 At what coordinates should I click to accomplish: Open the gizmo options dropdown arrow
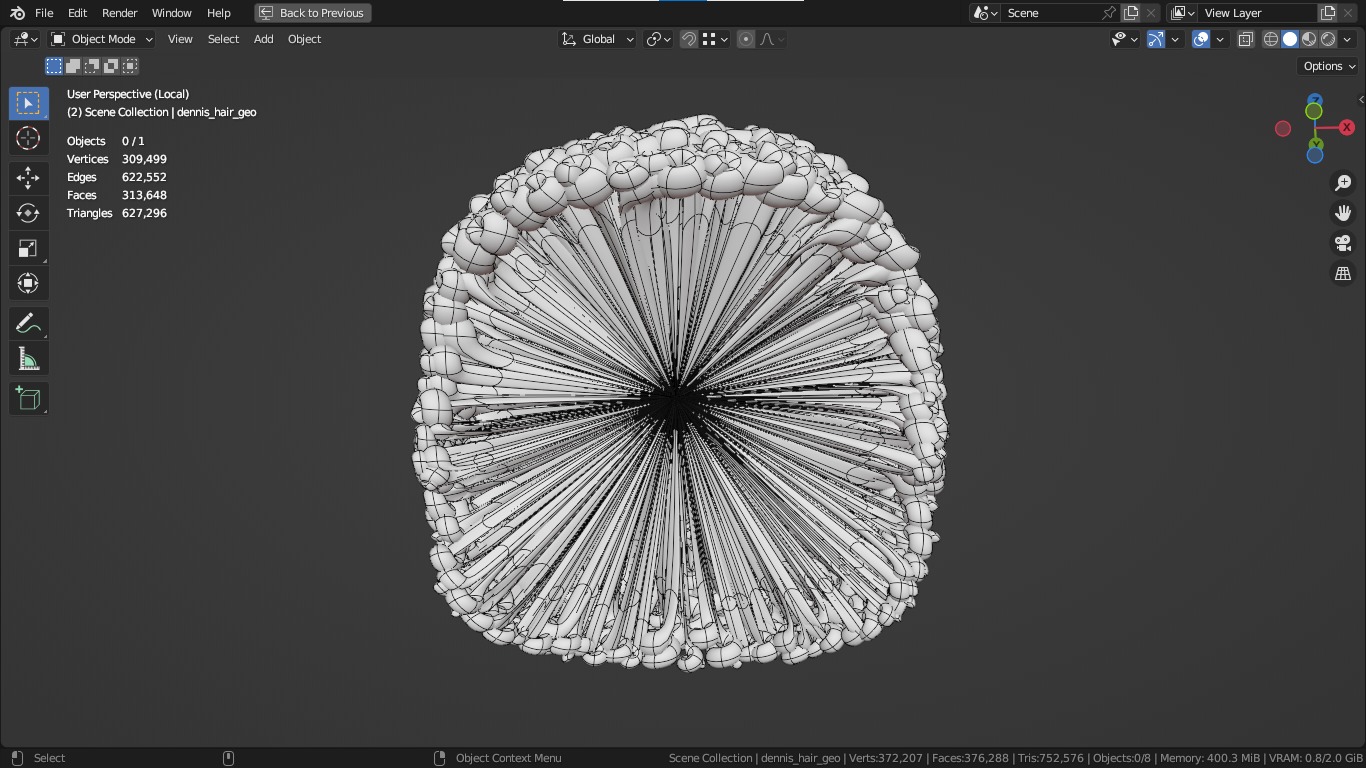[1175, 39]
